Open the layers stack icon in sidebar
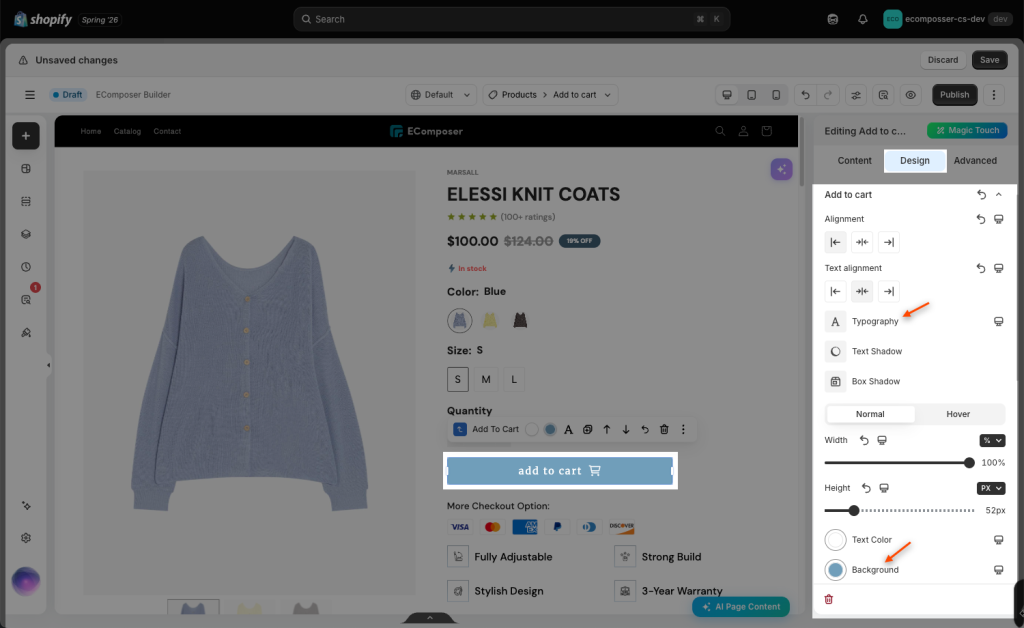This screenshot has width=1024, height=628. (x=26, y=234)
